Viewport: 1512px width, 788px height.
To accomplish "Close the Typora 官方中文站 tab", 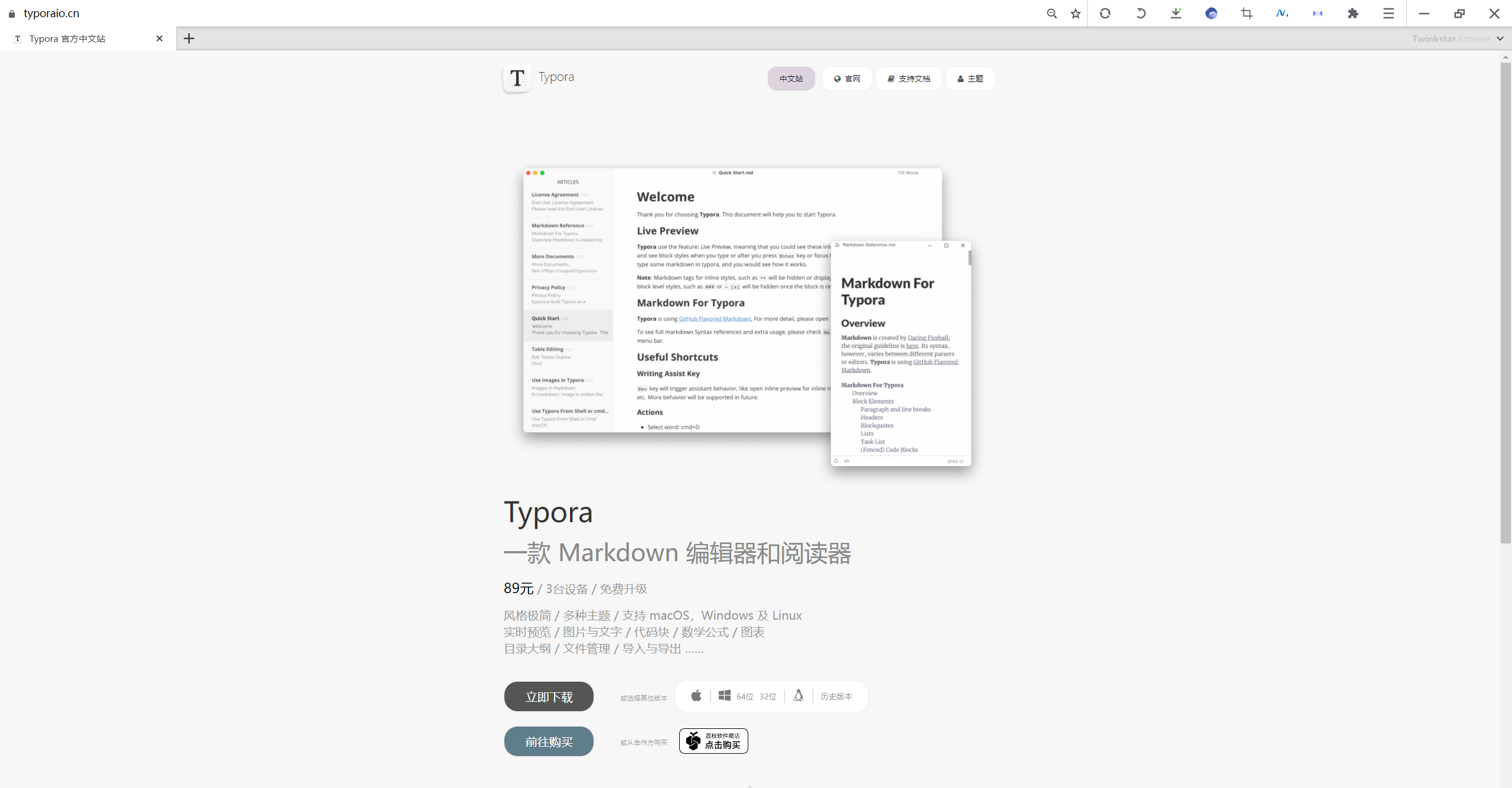I will (x=159, y=38).
